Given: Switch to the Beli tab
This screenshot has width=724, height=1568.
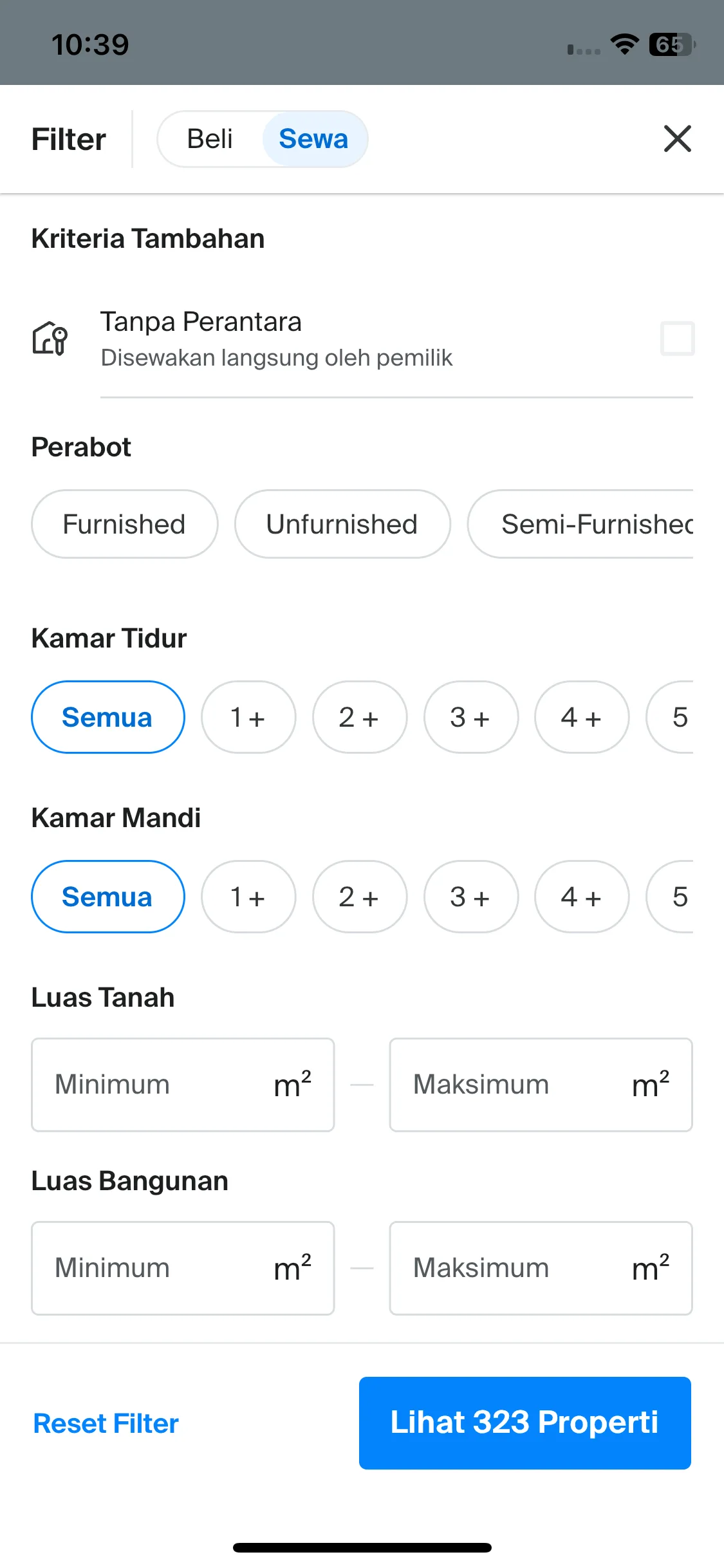Looking at the screenshot, I should click(210, 139).
